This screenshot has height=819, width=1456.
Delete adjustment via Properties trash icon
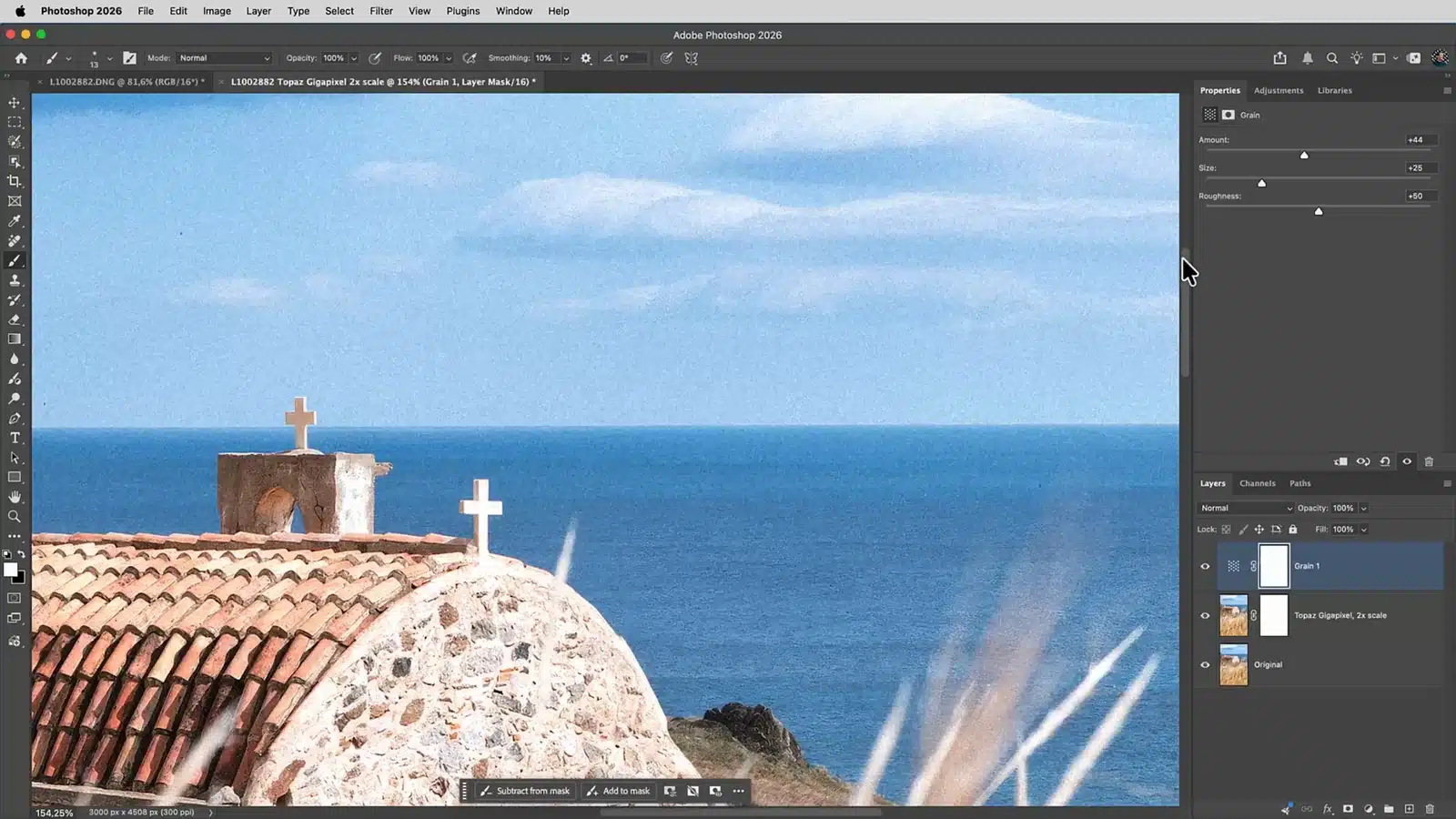[x=1429, y=461]
